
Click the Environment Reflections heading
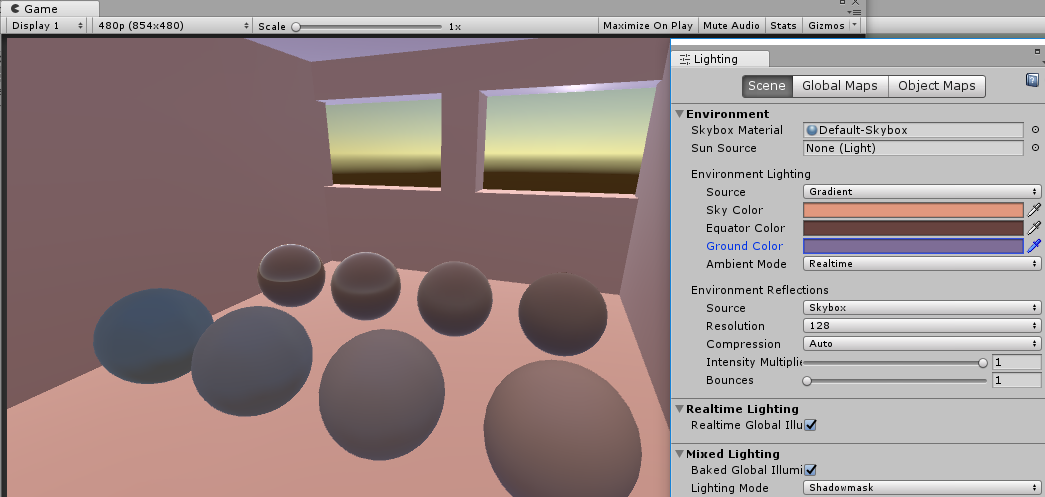tap(760, 290)
